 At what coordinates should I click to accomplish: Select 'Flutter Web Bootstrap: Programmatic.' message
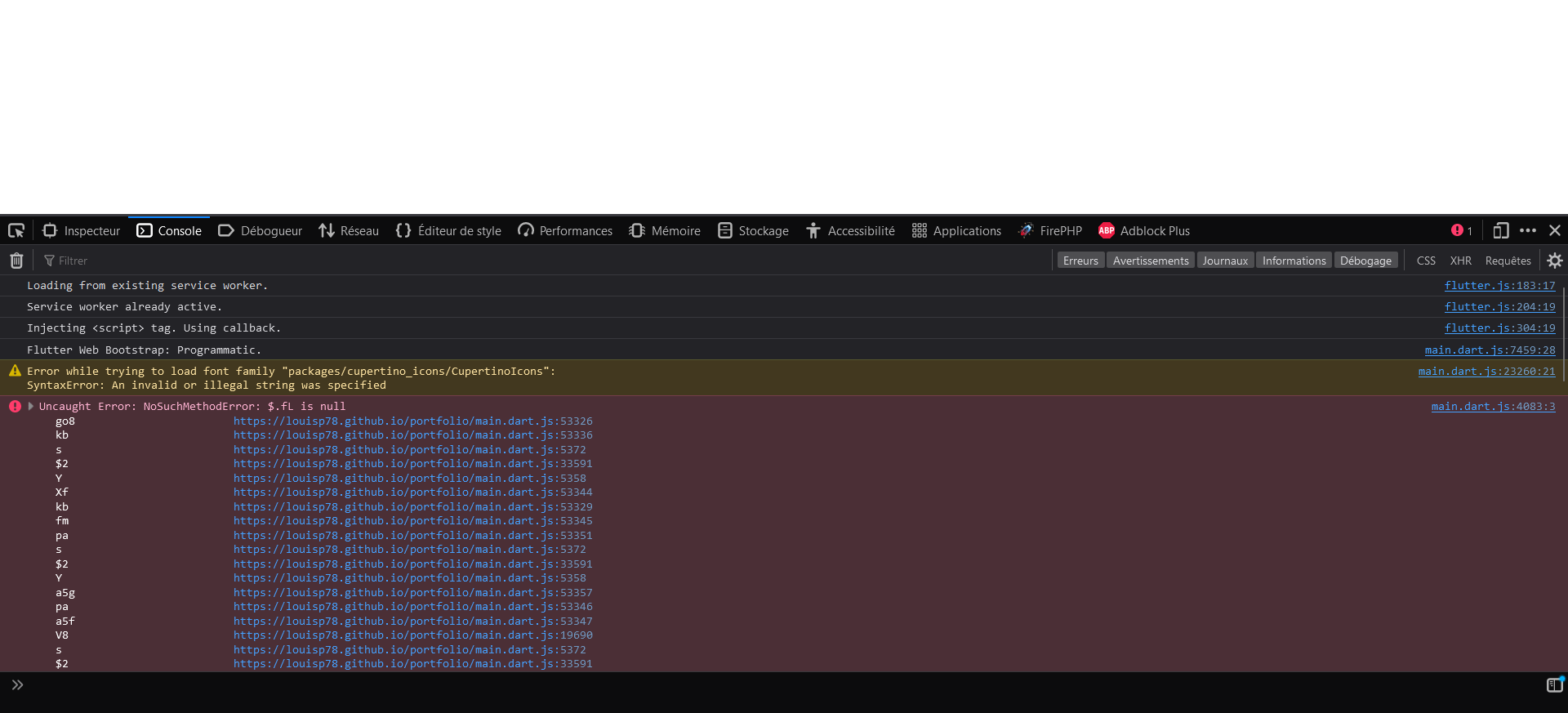[x=145, y=350]
